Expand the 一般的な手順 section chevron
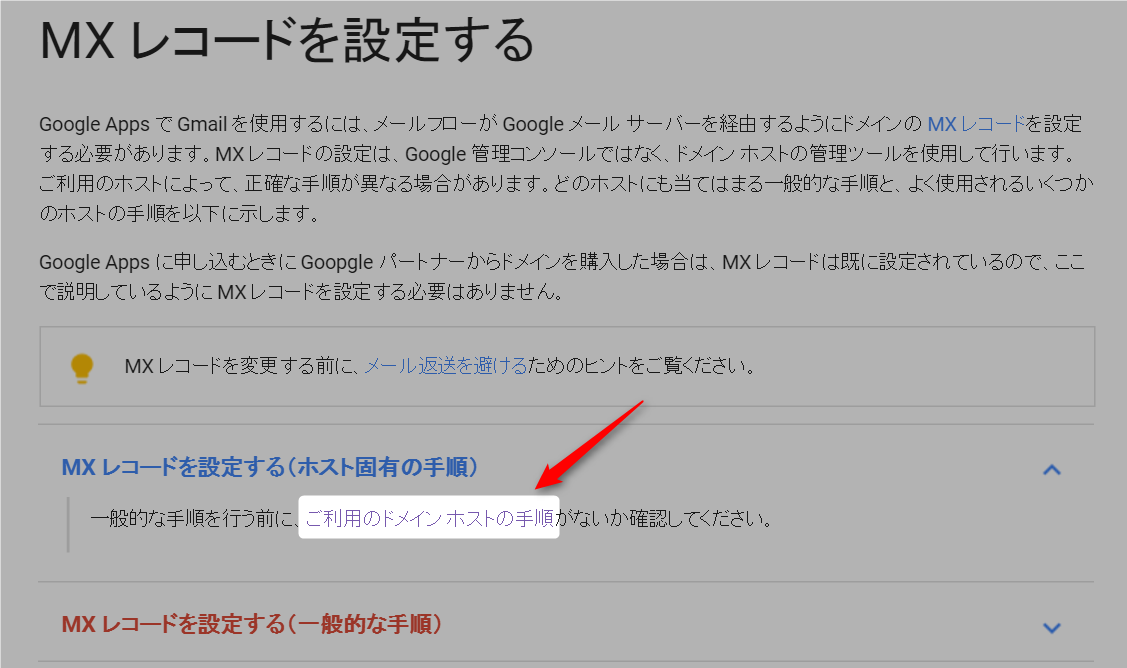Viewport: 1127px width, 668px height. 1052,628
